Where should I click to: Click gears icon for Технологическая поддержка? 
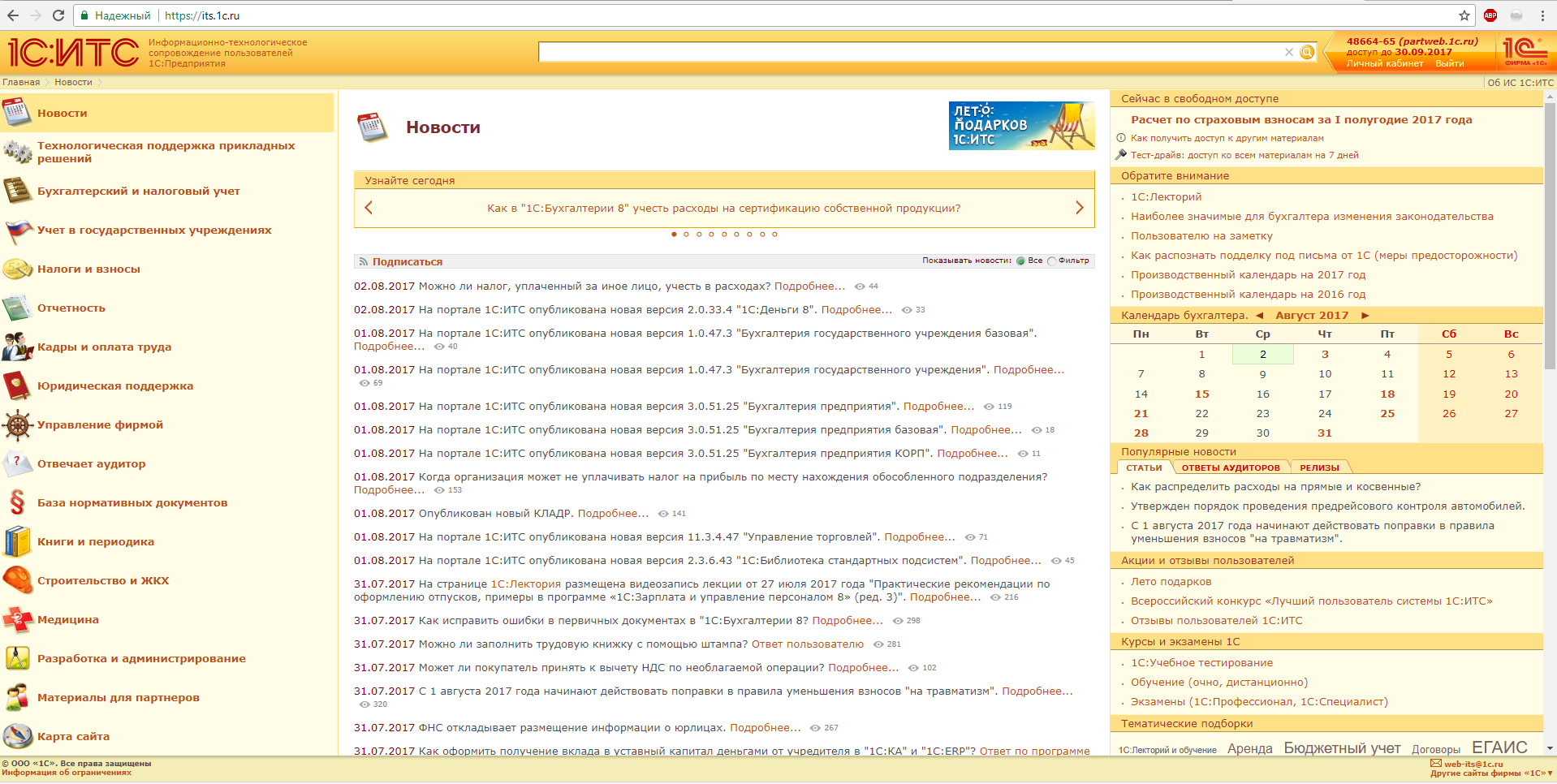[x=16, y=152]
